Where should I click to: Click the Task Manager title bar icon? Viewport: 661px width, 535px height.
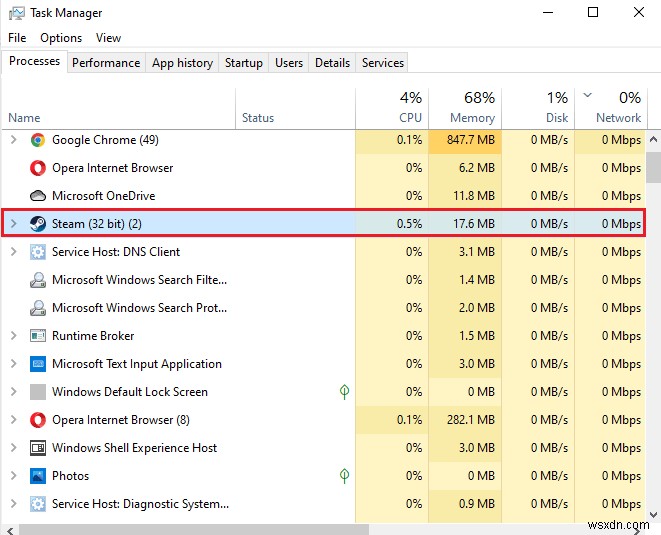pyautogui.click(x=15, y=13)
